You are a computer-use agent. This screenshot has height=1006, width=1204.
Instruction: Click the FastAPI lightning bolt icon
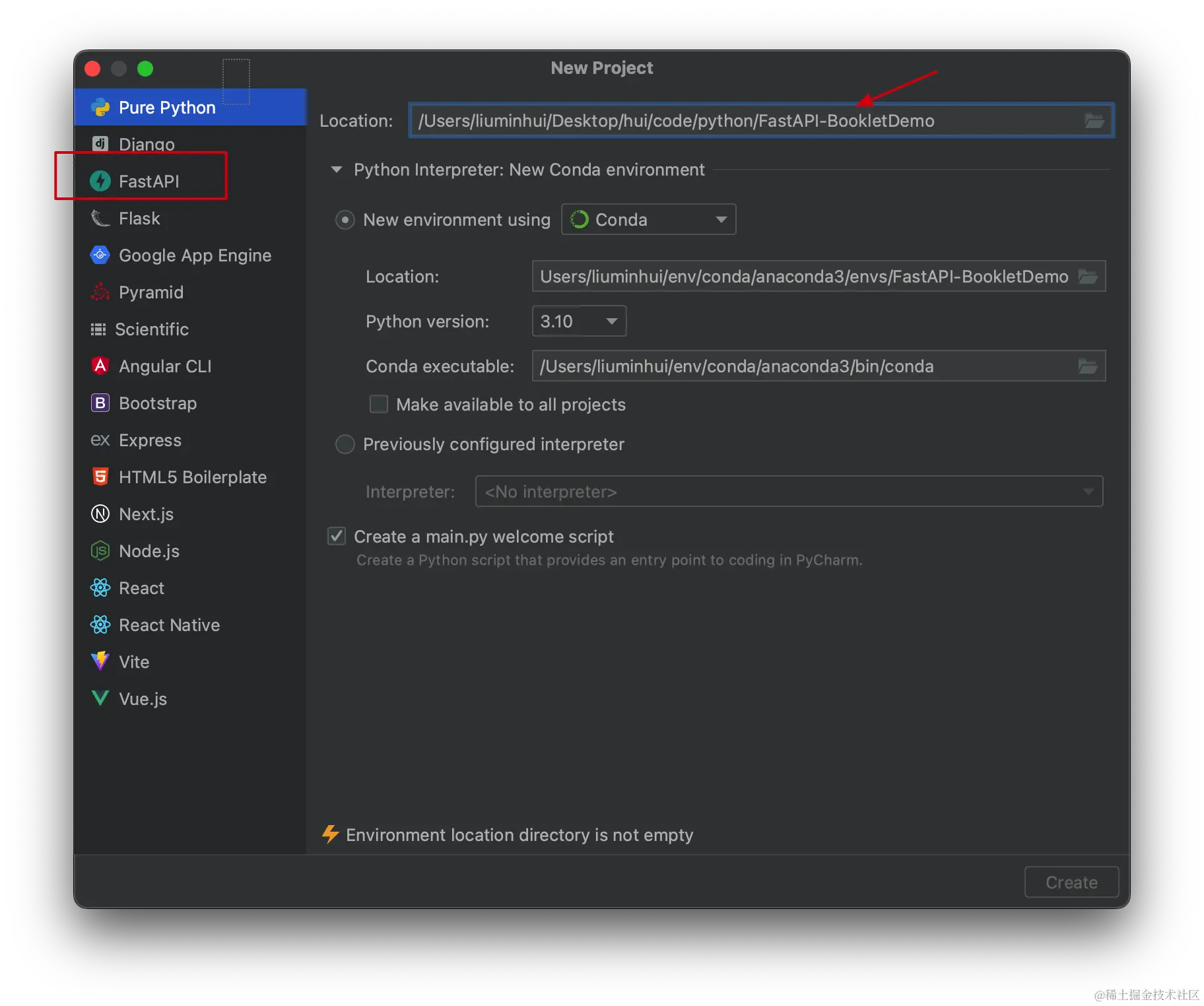[x=100, y=181]
